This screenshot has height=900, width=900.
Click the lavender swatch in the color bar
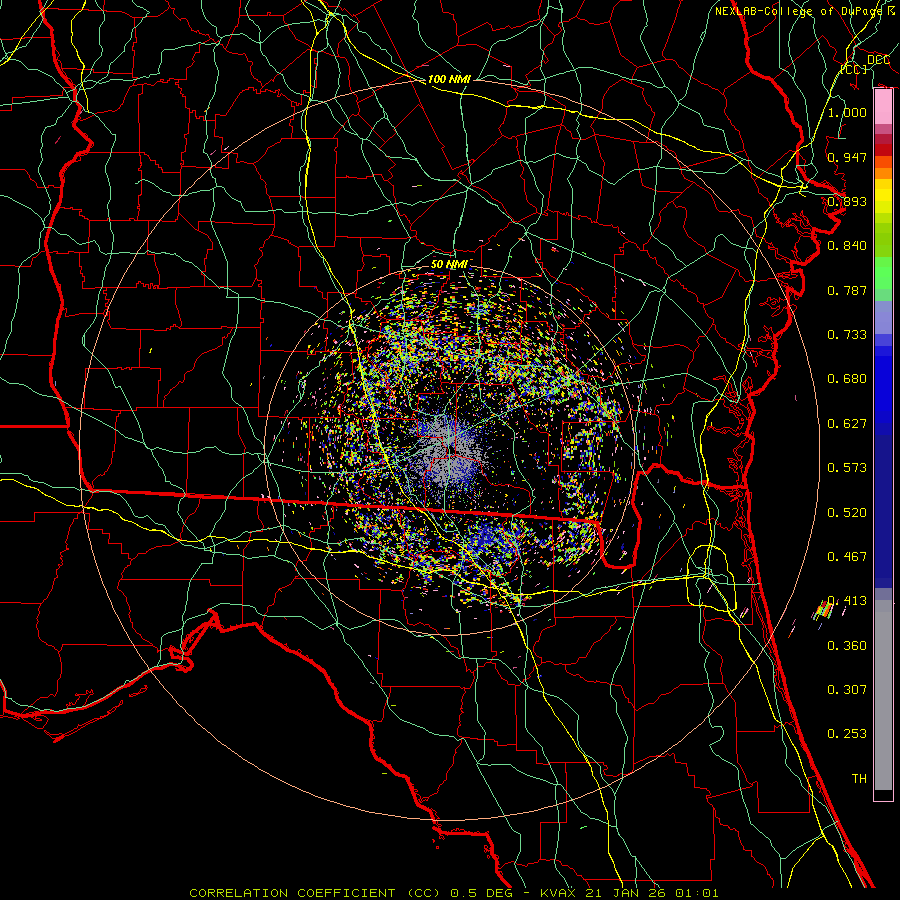pyautogui.click(x=883, y=317)
